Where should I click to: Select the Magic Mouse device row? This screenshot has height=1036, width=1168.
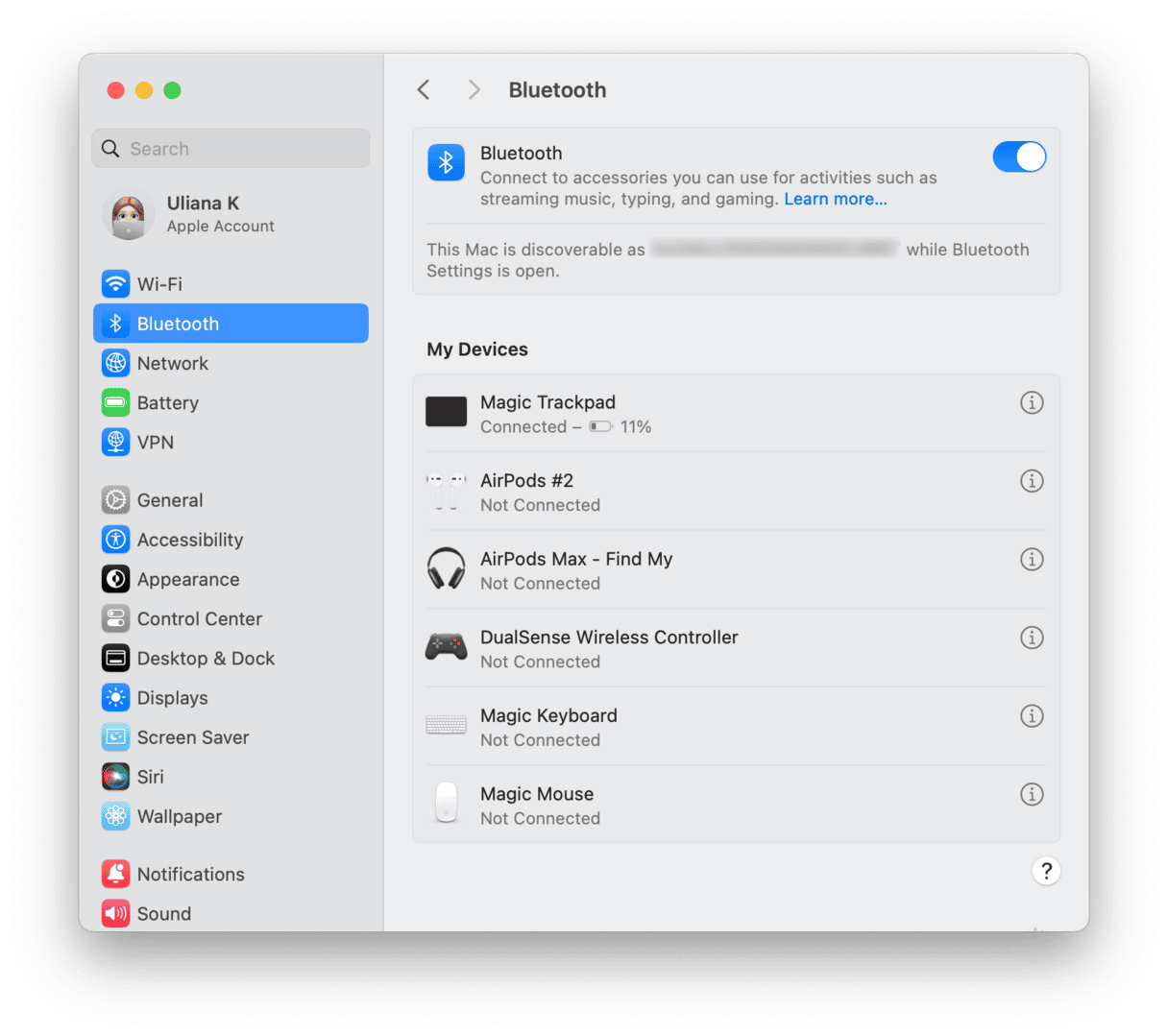pos(672,805)
